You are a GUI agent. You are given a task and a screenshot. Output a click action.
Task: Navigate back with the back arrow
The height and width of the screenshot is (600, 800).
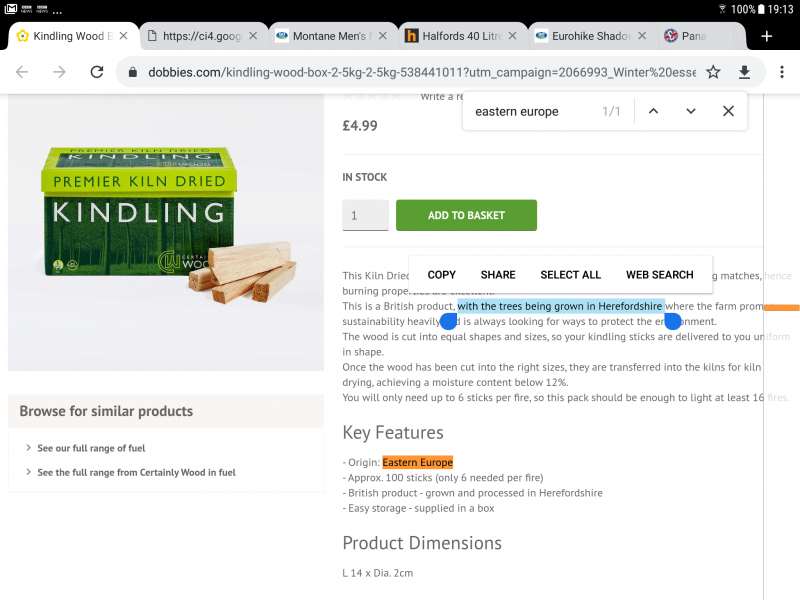tap(22, 72)
